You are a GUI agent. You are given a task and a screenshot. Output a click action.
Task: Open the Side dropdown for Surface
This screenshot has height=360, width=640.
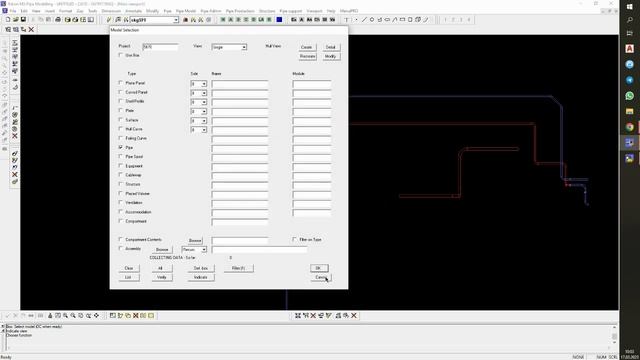[x=204, y=121]
